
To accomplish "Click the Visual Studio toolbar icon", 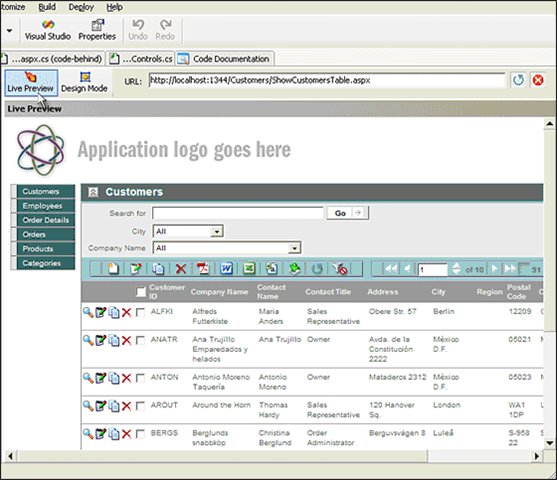I will (x=48, y=30).
